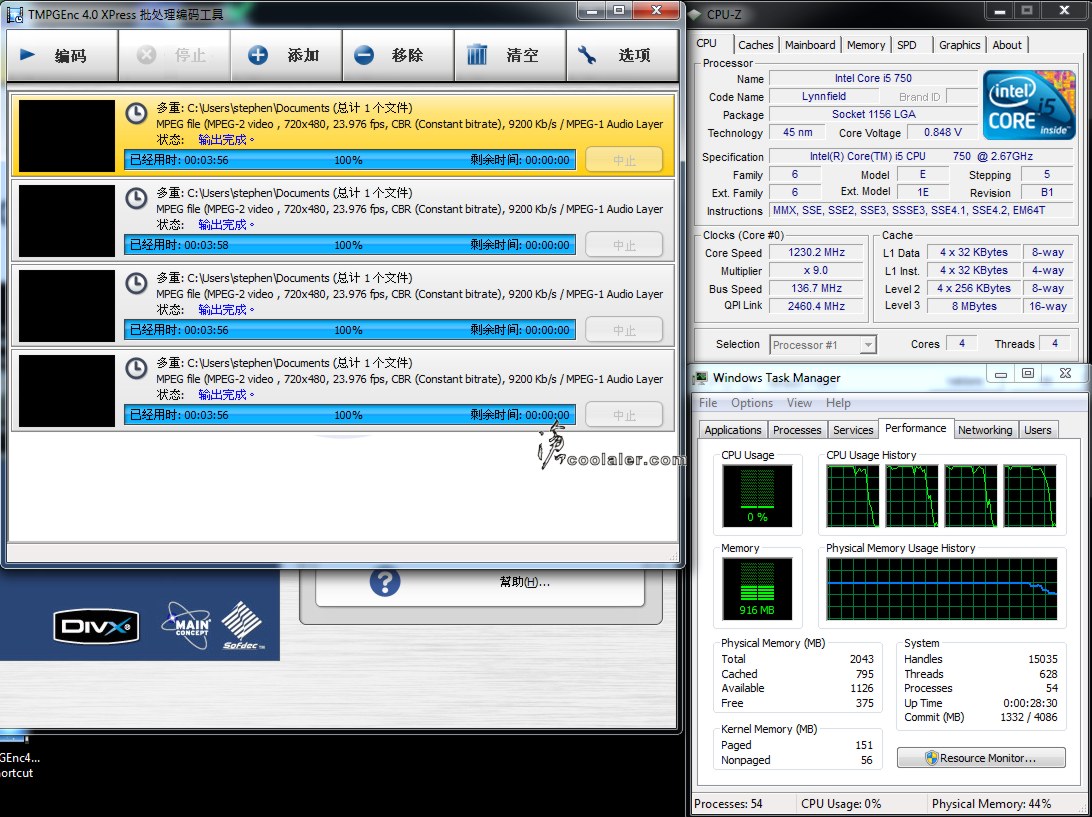Click the Physical Memory Usage History graph
The height and width of the screenshot is (817, 1092).
942,589
